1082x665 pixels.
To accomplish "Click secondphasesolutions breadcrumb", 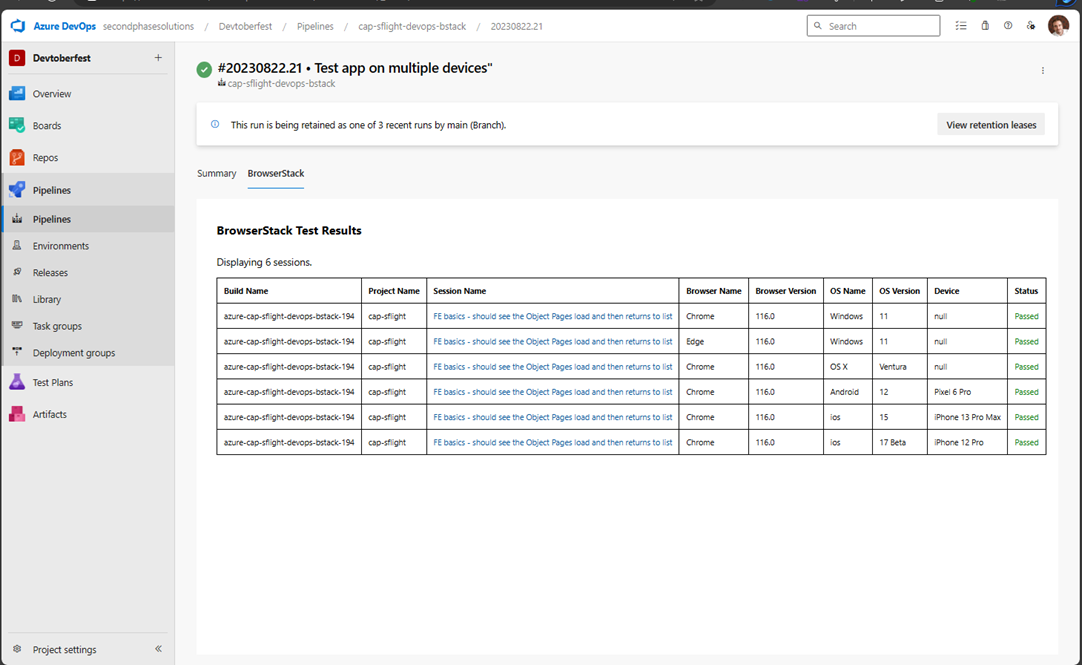I will [148, 26].
